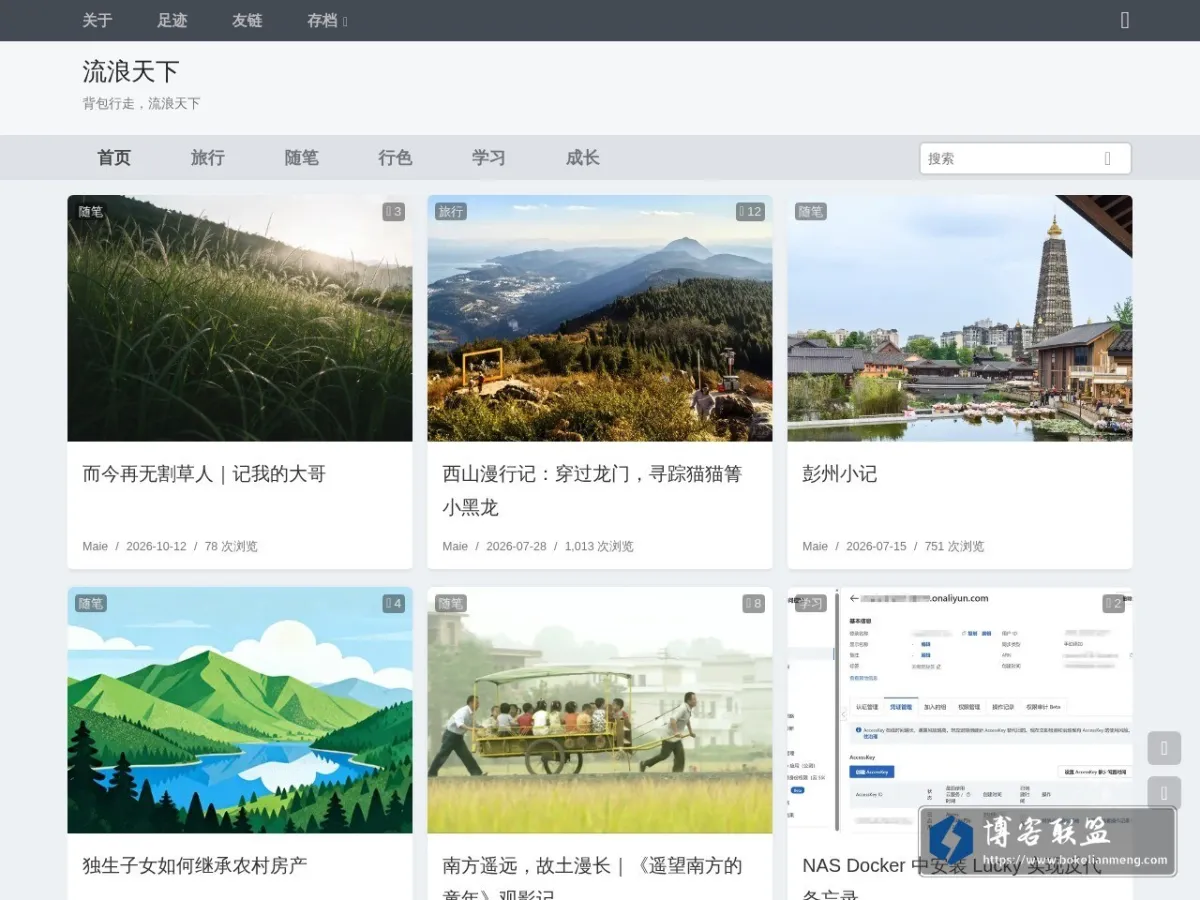
Task: Click the lower floating side button
Action: click(x=1164, y=793)
